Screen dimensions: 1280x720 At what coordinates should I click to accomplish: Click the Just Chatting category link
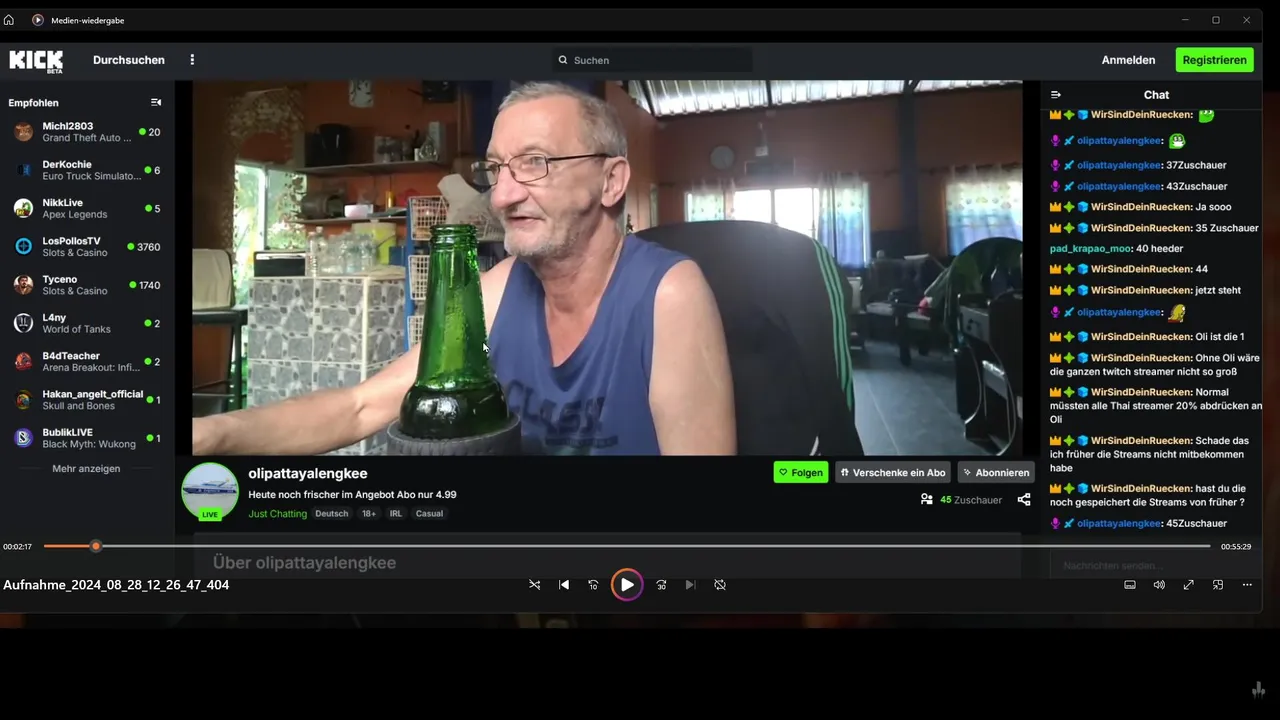(x=277, y=514)
